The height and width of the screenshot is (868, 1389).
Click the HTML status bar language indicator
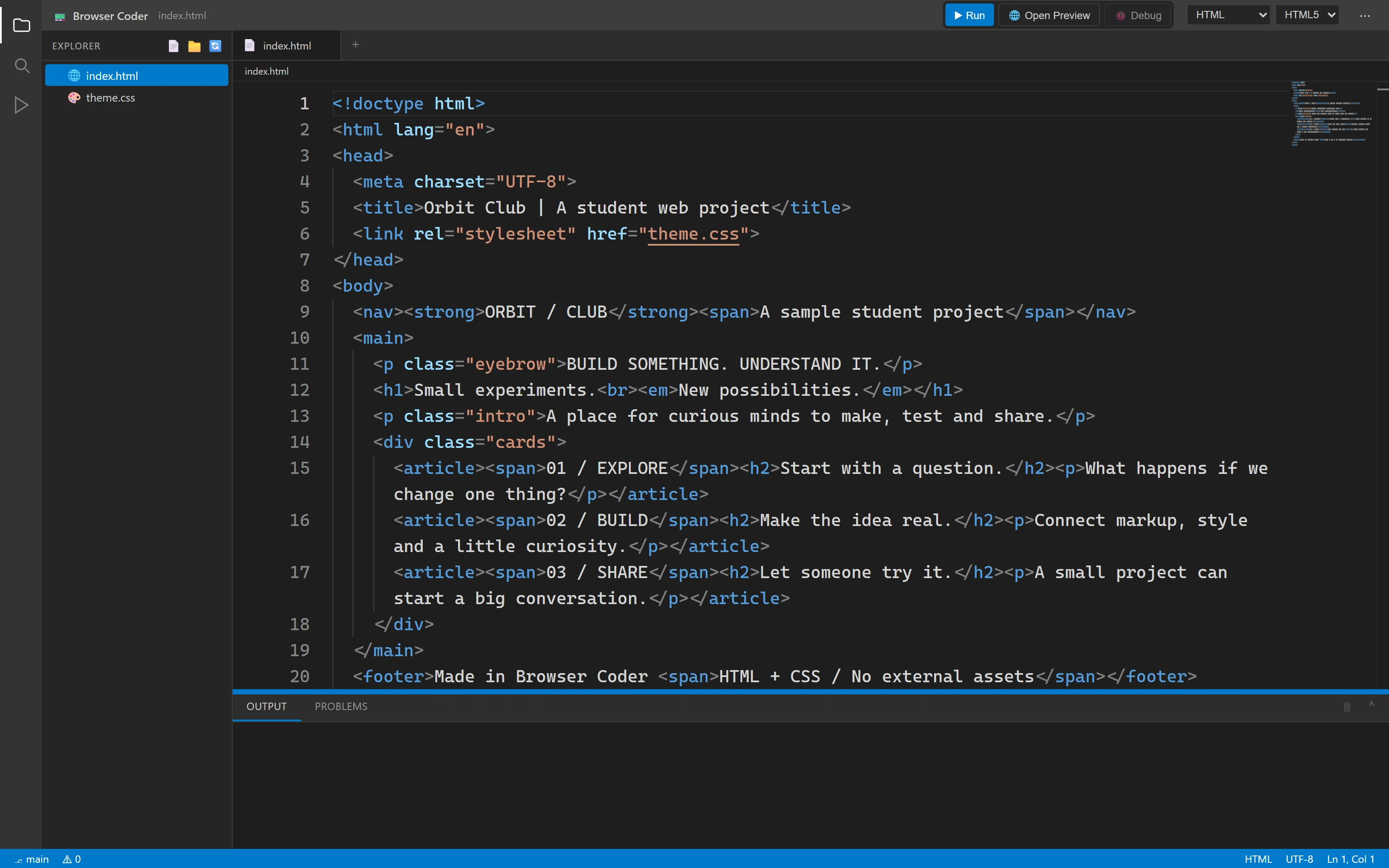[x=1258, y=859]
